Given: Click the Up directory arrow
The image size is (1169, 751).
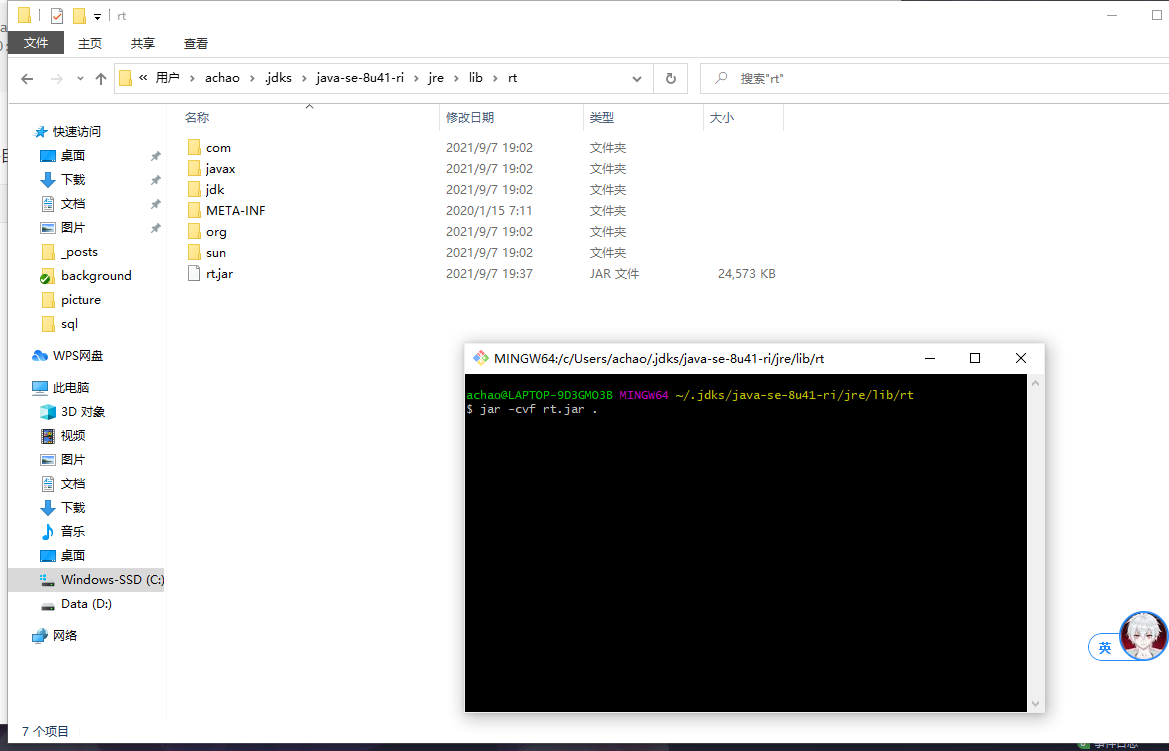Looking at the screenshot, I should tap(101, 79).
